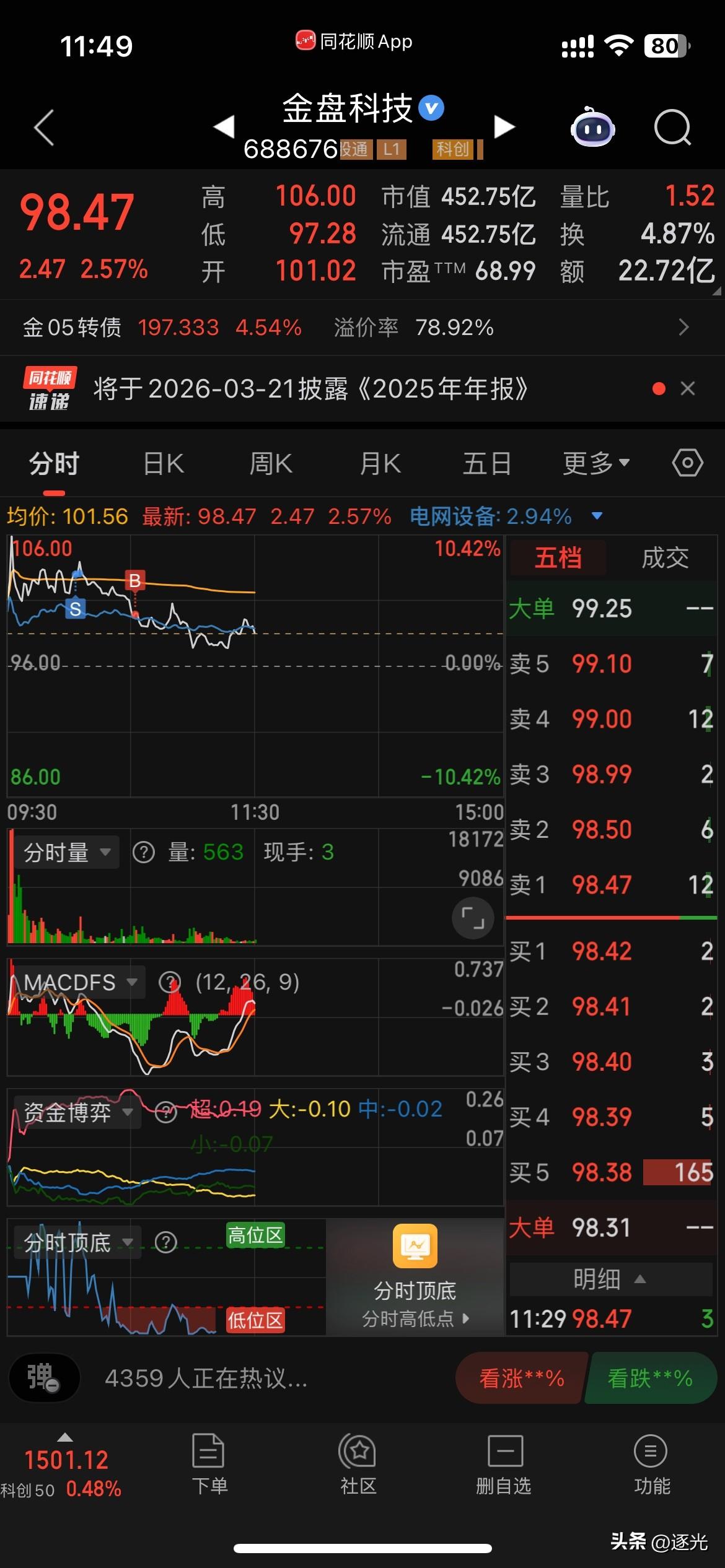Switch to 日K tab
The width and height of the screenshot is (725, 1568).
(164, 463)
